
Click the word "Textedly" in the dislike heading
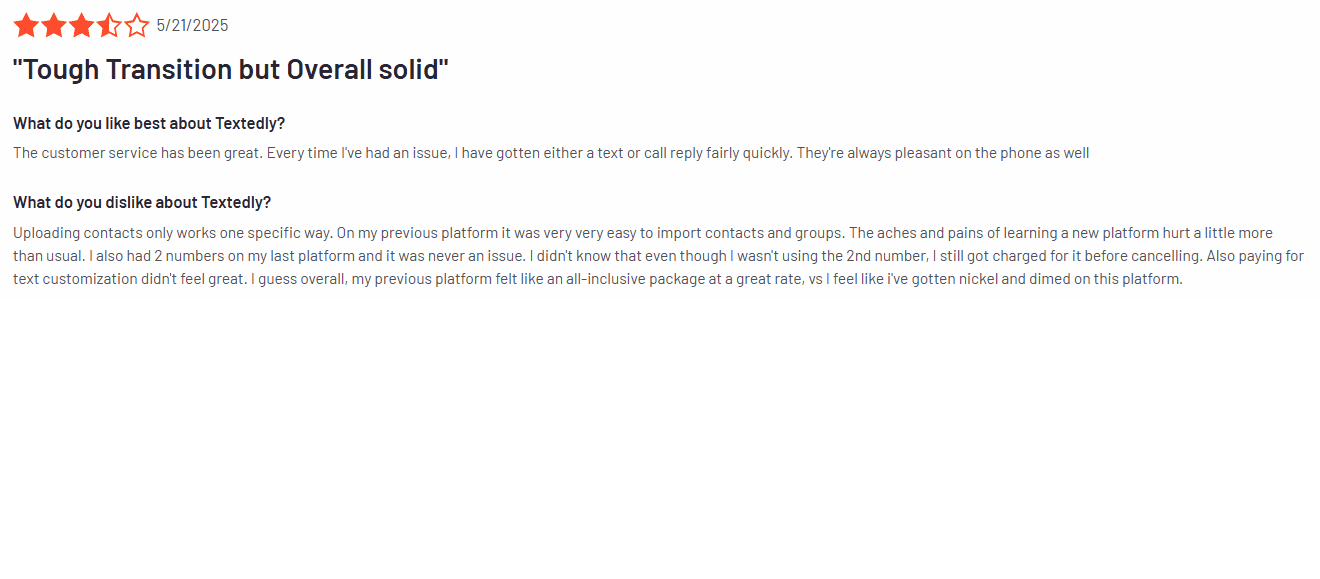(238, 203)
